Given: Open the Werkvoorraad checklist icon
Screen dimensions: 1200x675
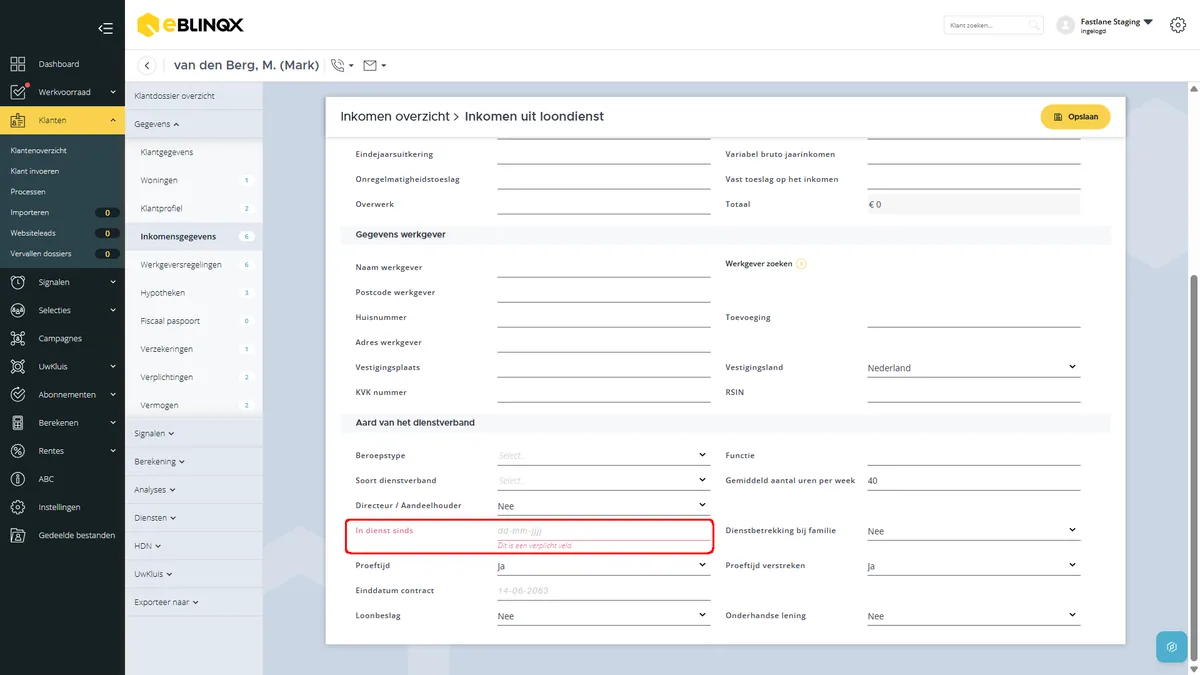Looking at the screenshot, I should point(18,92).
